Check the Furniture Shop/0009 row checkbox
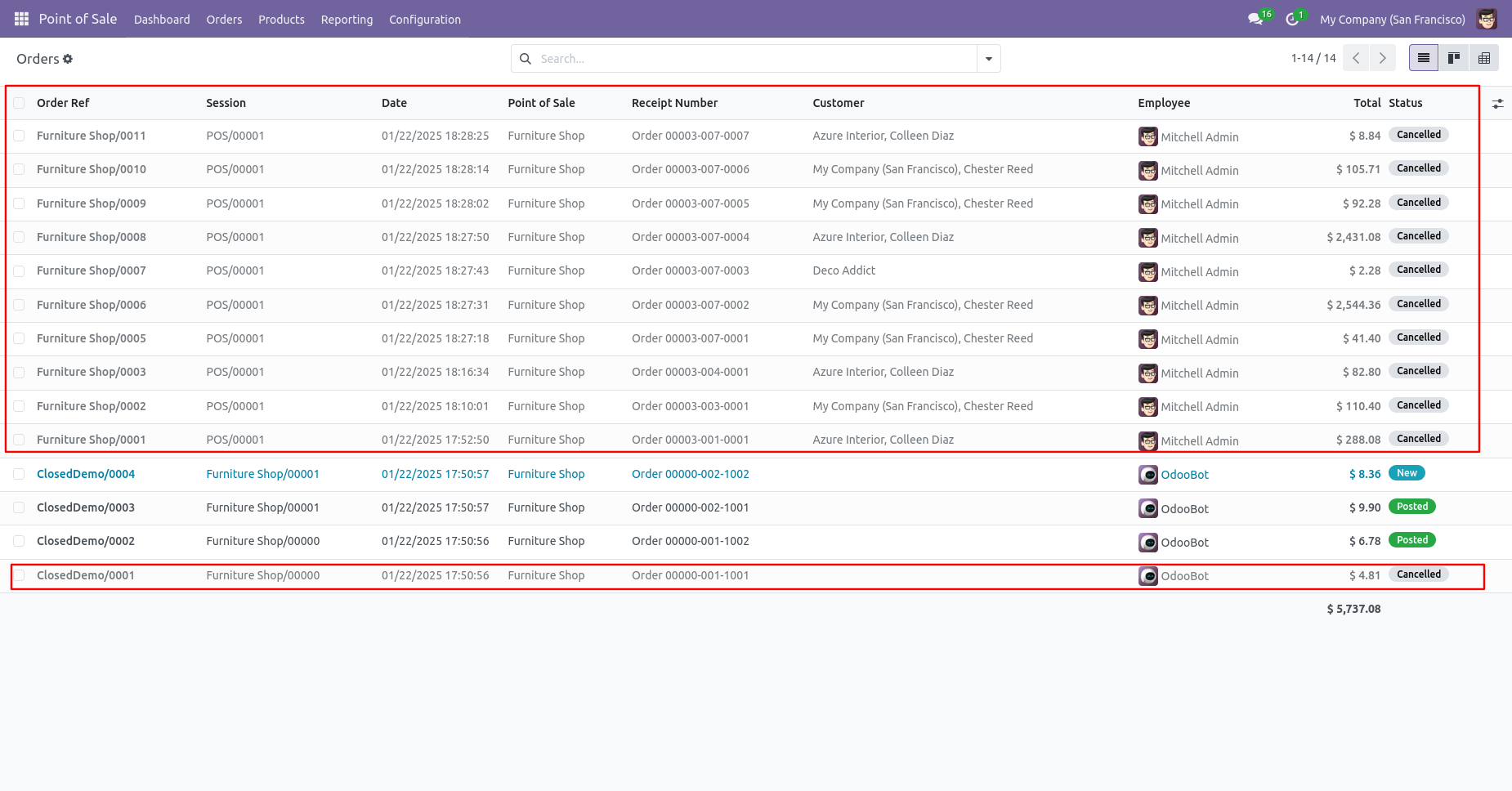 [x=19, y=203]
